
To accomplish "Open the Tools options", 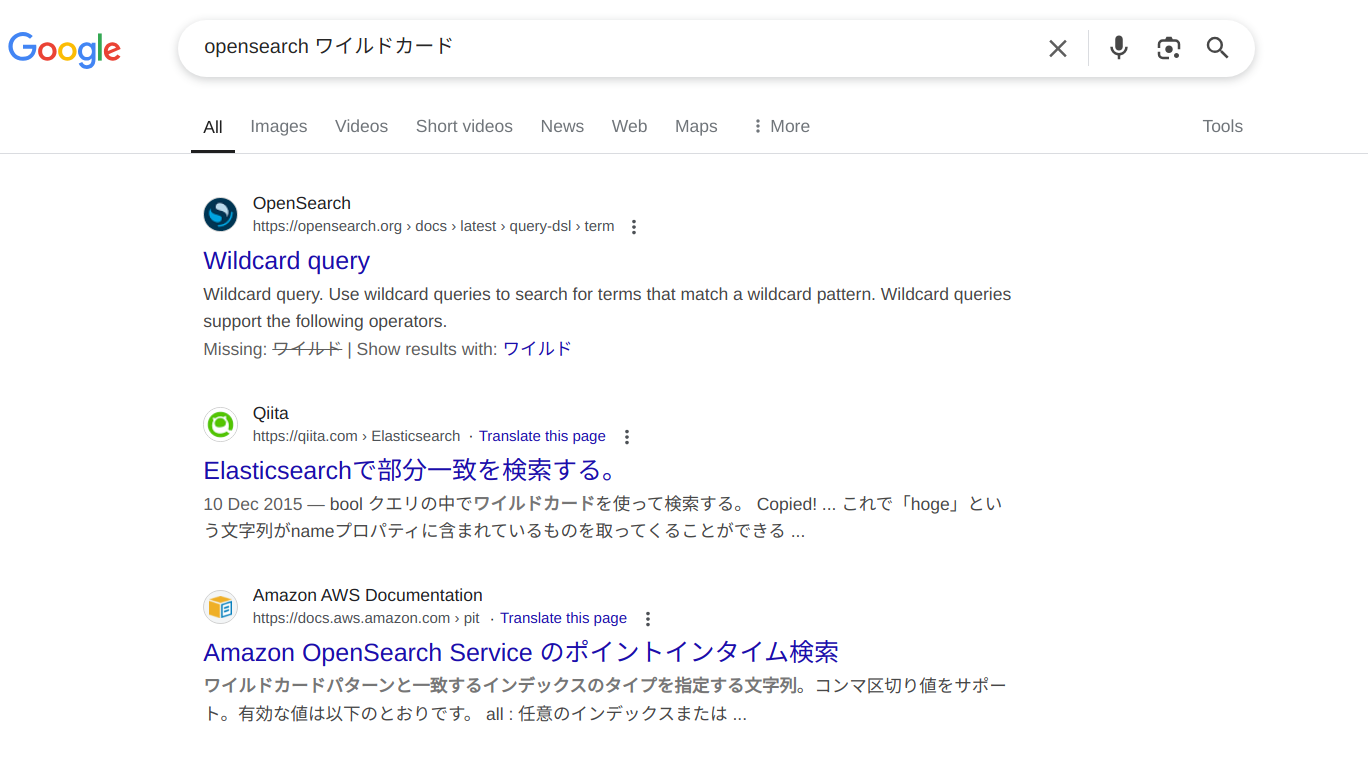I will point(1222,126).
